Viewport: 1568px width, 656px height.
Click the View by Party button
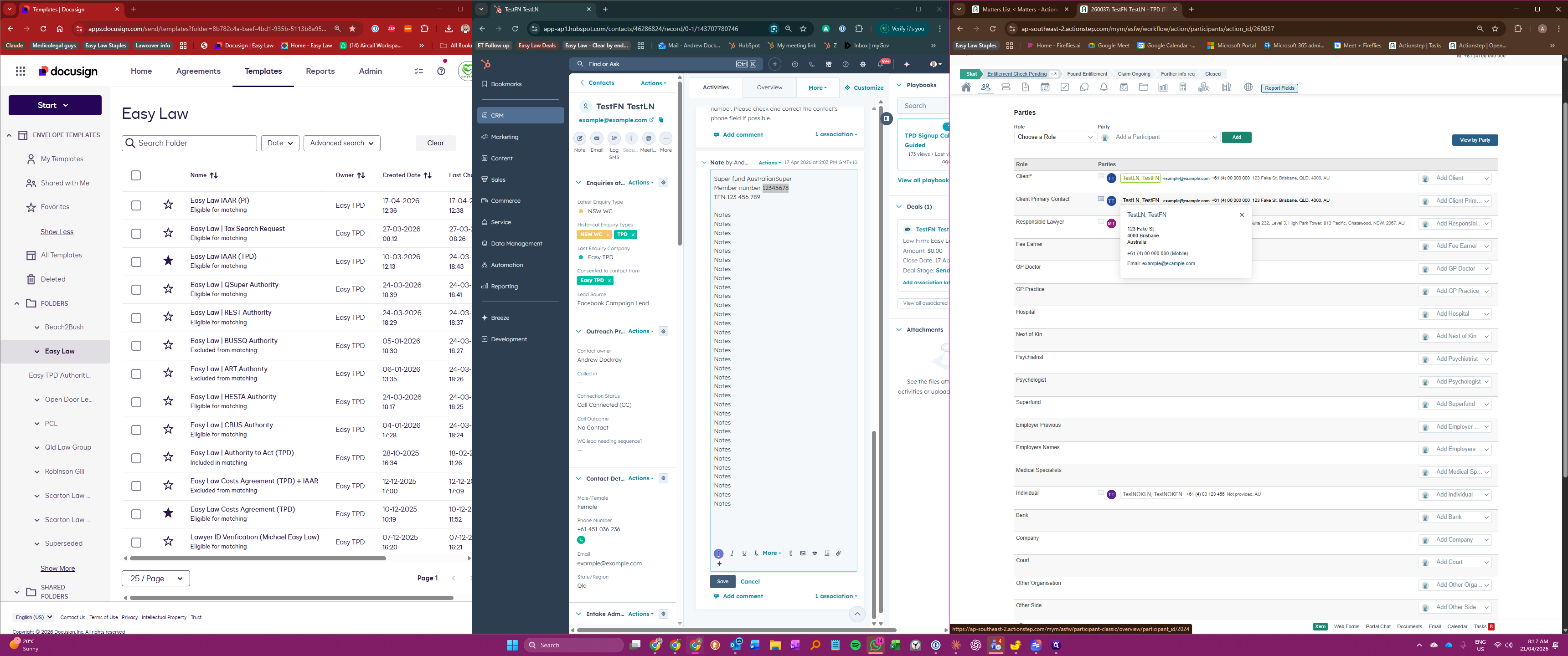coord(1474,140)
